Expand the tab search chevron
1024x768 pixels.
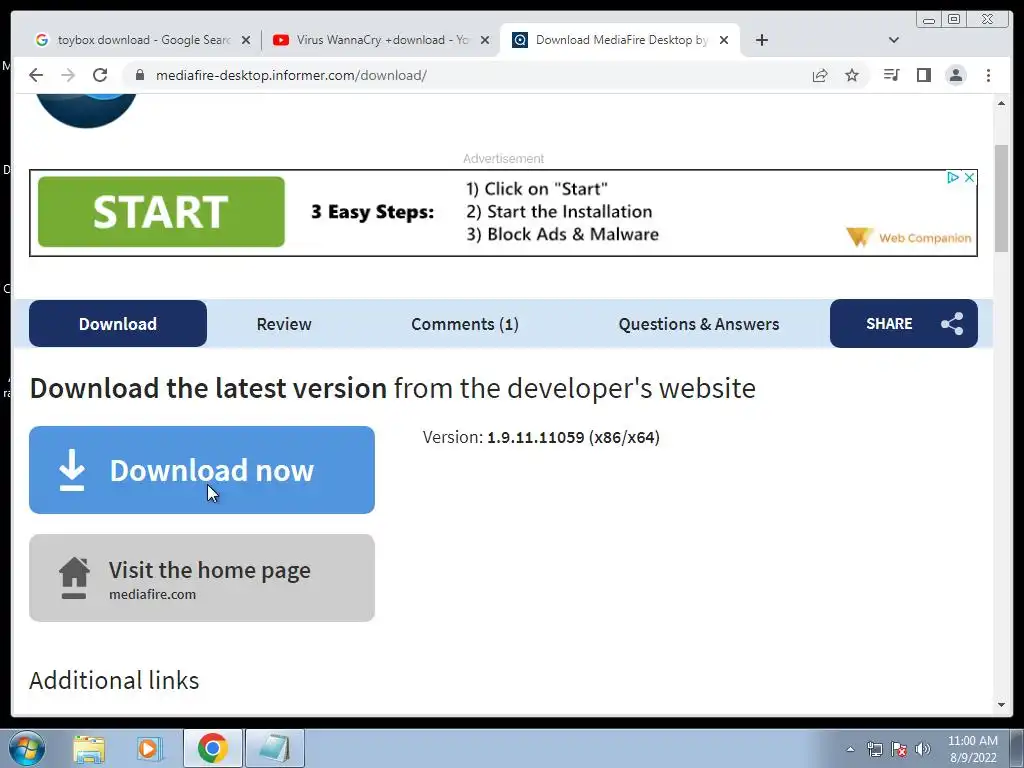click(894, 40)
